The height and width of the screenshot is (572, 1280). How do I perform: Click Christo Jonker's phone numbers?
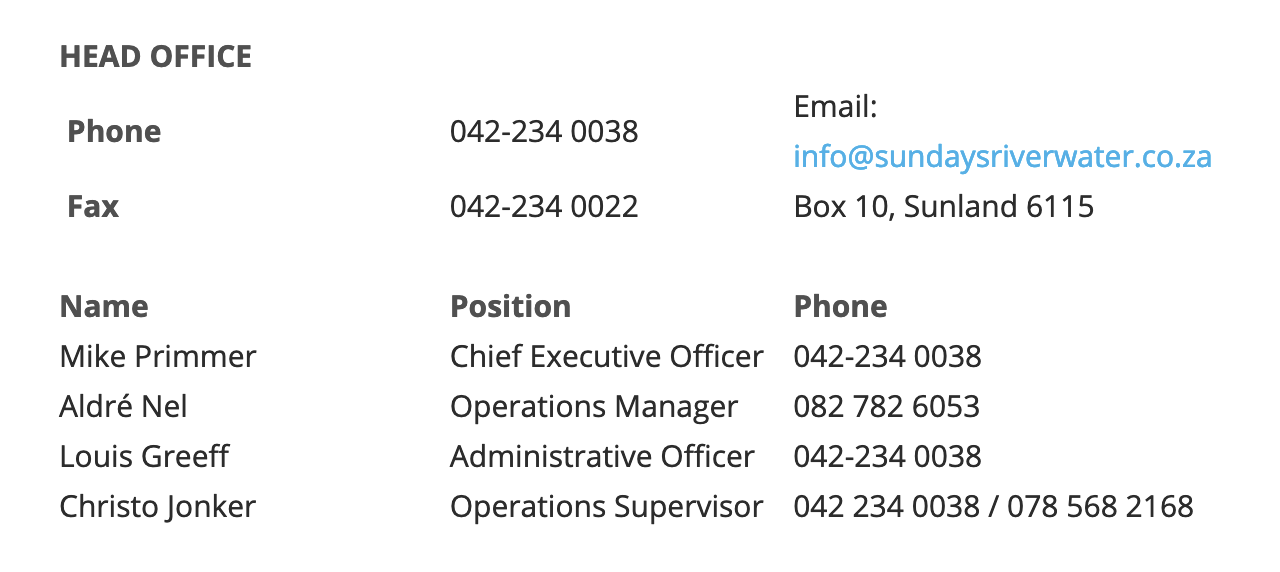tap(993, 507)
